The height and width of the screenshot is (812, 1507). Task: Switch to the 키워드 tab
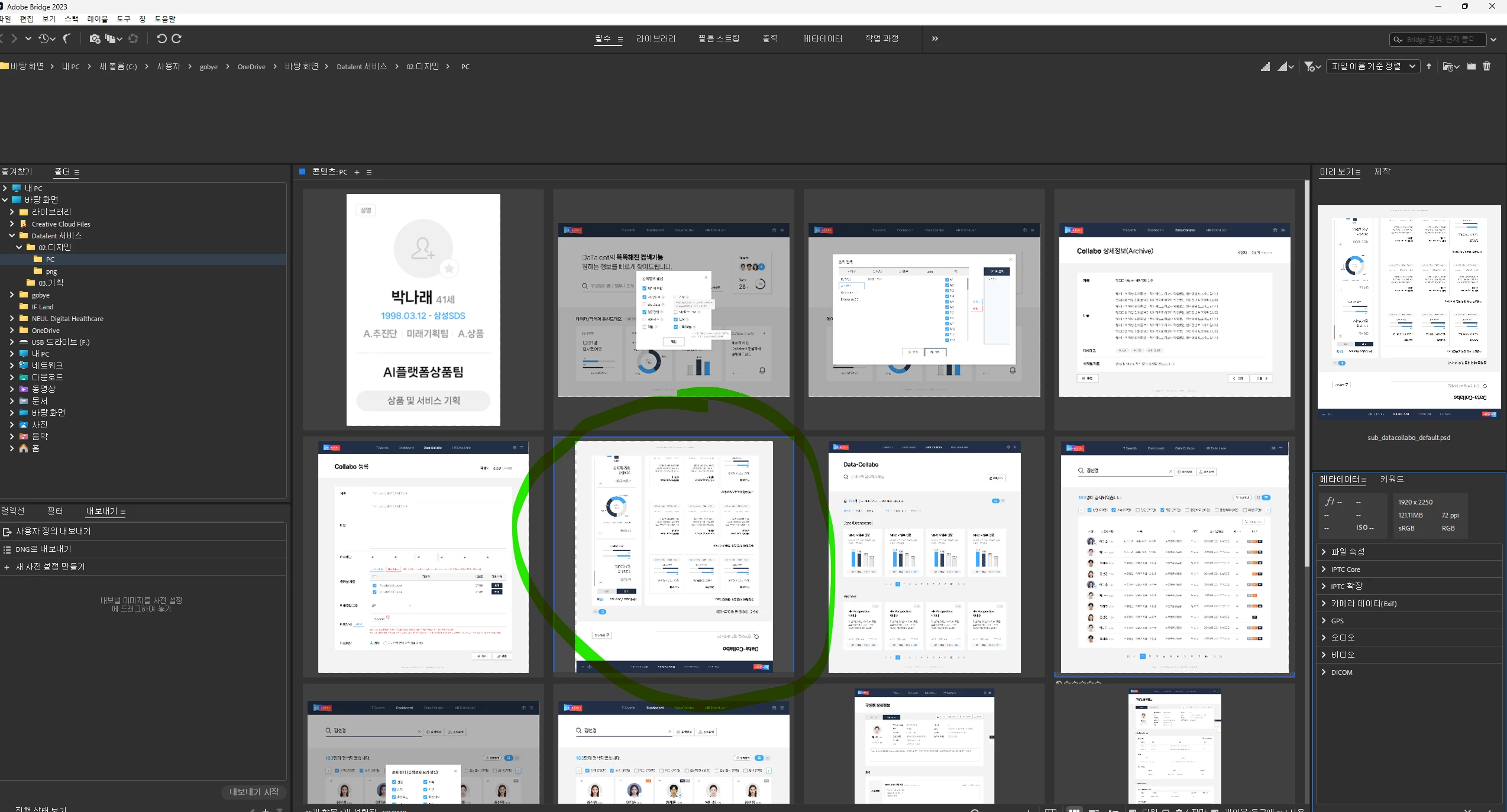1391,479
